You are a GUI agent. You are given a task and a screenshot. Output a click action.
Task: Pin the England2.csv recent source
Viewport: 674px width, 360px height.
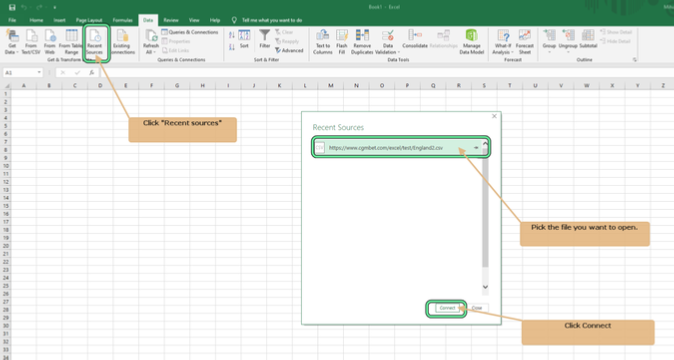coord(476,147)
